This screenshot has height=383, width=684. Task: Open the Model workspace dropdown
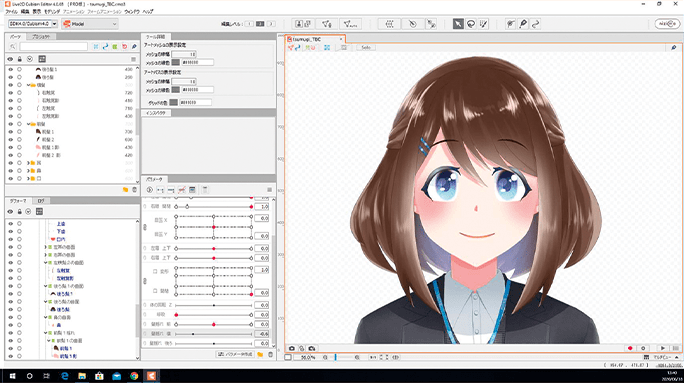point(90,24)
